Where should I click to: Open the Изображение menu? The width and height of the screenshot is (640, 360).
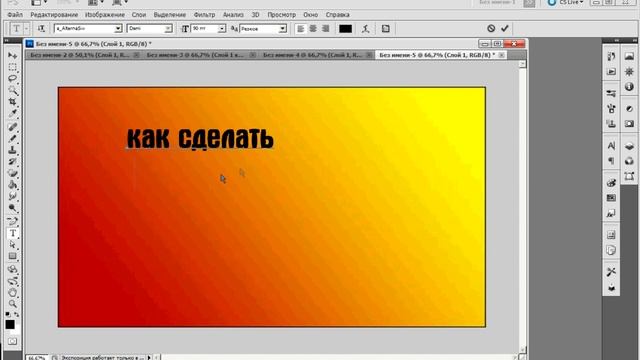tap(105, 15)
